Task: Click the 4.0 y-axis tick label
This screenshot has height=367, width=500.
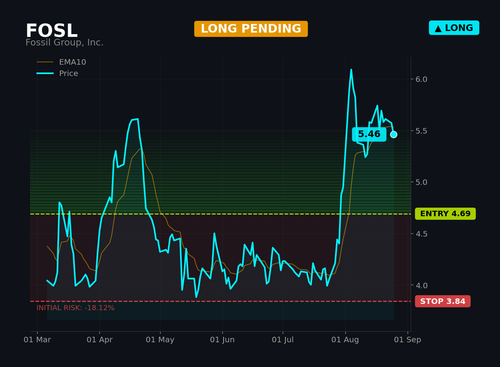Action: (421, 286)
